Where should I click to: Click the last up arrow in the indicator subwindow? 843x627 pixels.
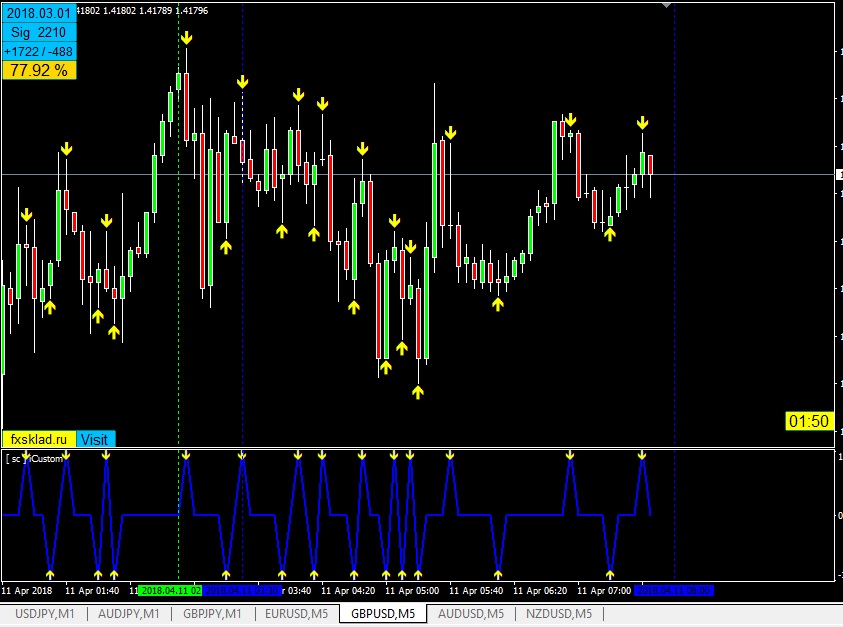pos(610,574)
